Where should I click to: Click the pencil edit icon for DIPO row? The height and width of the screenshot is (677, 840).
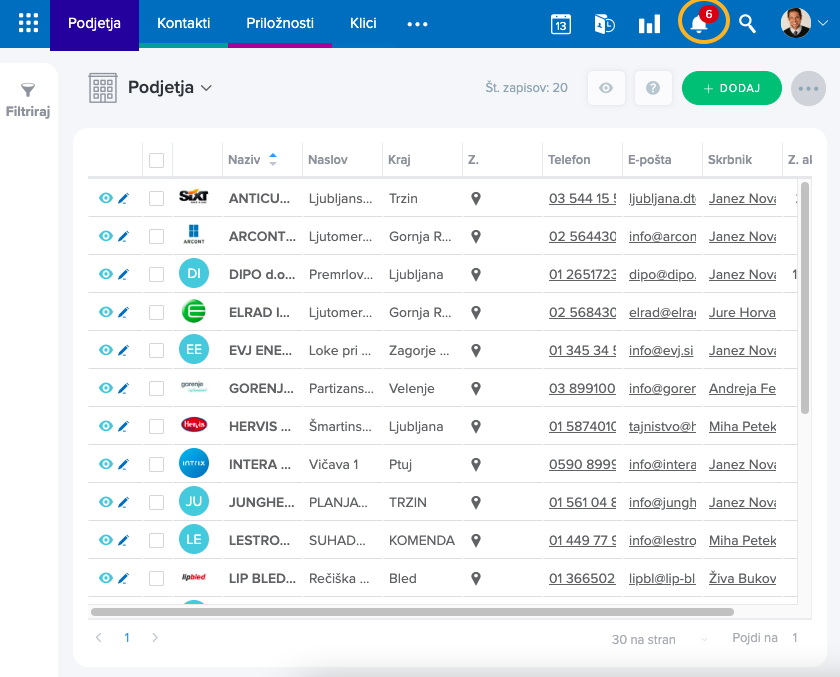[124, 274]
